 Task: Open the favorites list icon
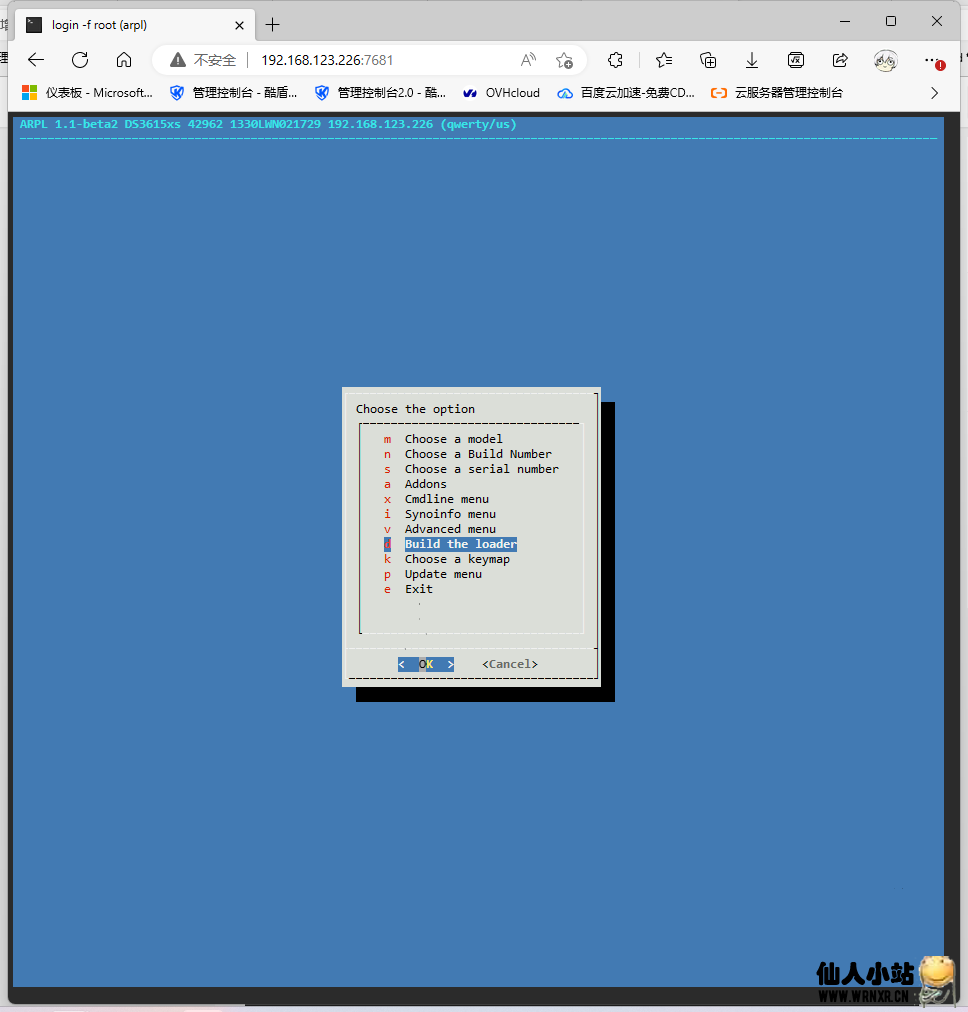[x=664, y=60]
